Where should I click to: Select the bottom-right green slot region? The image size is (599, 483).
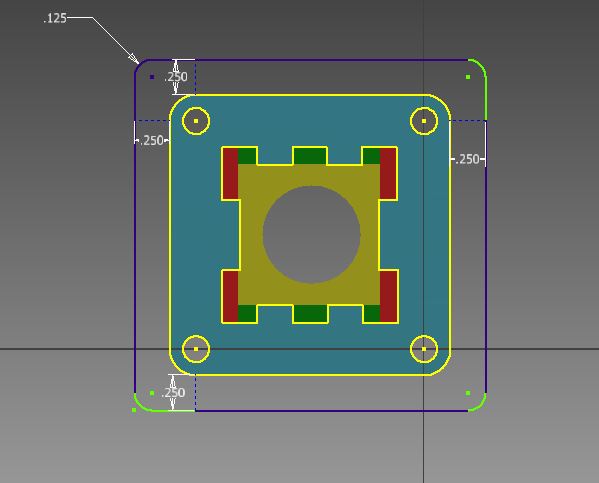(x=371, y=314)
